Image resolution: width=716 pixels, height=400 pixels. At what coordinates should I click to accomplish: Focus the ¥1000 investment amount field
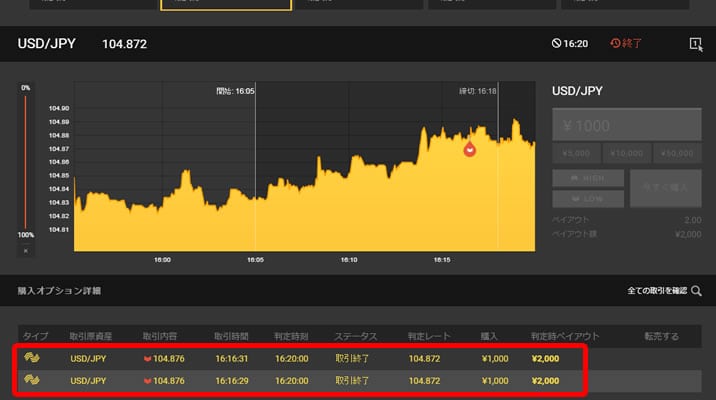coord(626,125)
